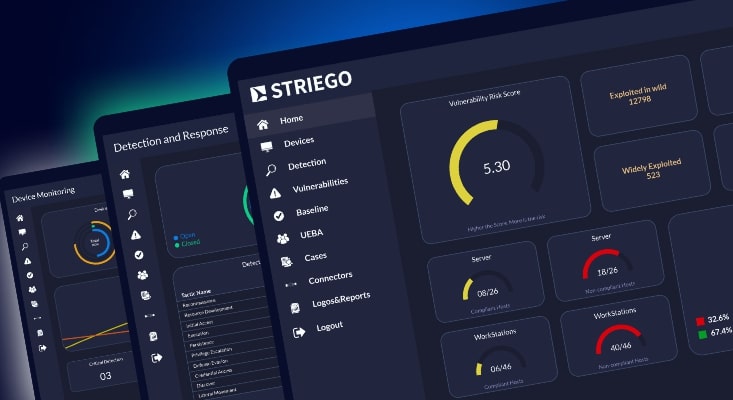Select the Persistence row
Screen dimensions: 733x400
pos(230,340)
